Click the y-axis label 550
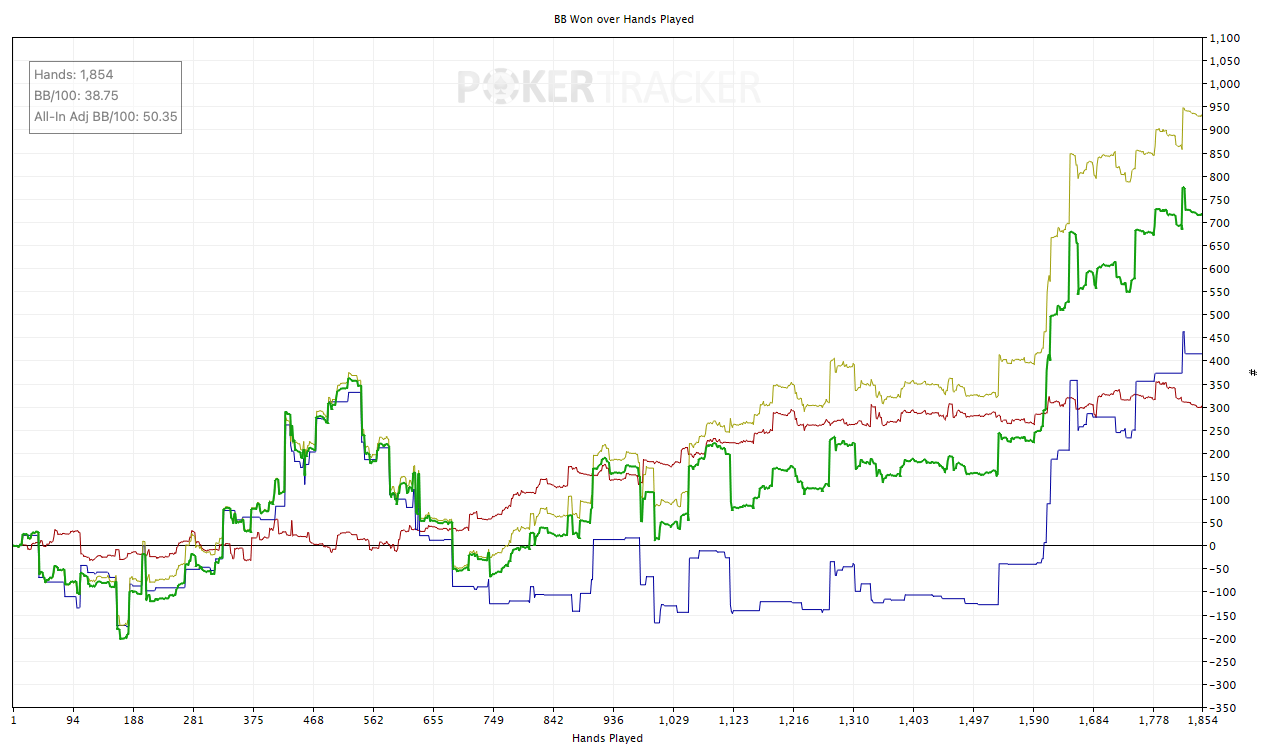The height and width of the screenshot is (749, 1265). click(1219, 292)
